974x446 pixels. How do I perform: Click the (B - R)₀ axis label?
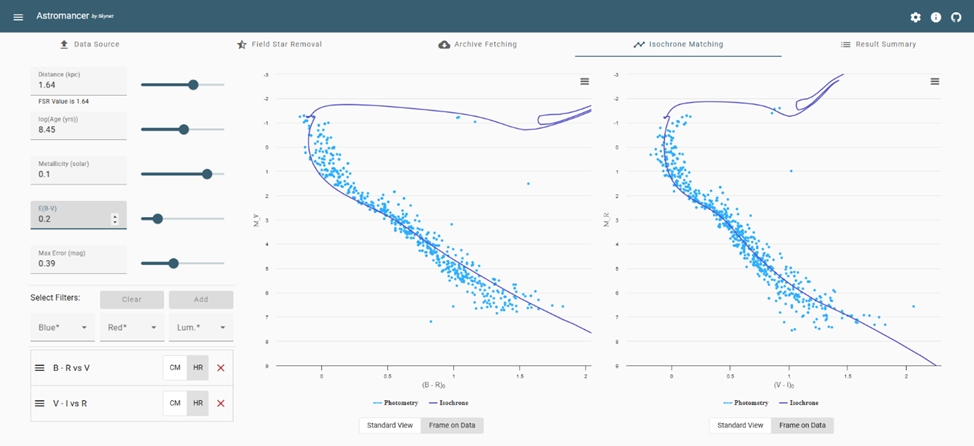434,386
